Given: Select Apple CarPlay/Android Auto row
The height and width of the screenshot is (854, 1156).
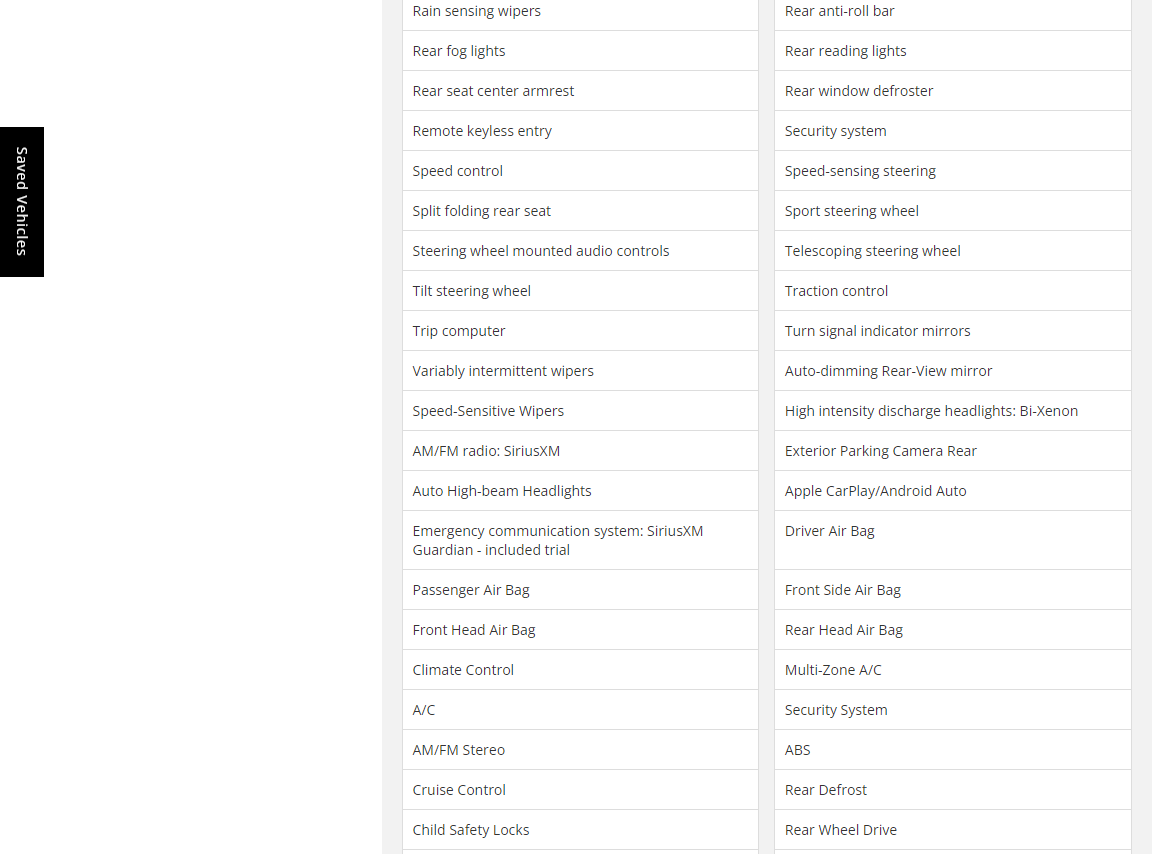Looking at the screenshot, I should (876, 491).
